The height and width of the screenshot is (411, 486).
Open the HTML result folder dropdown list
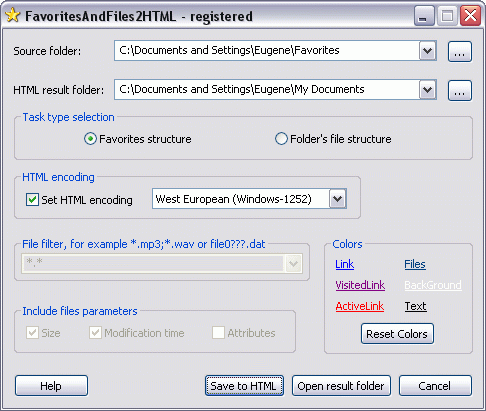point(428,90)
